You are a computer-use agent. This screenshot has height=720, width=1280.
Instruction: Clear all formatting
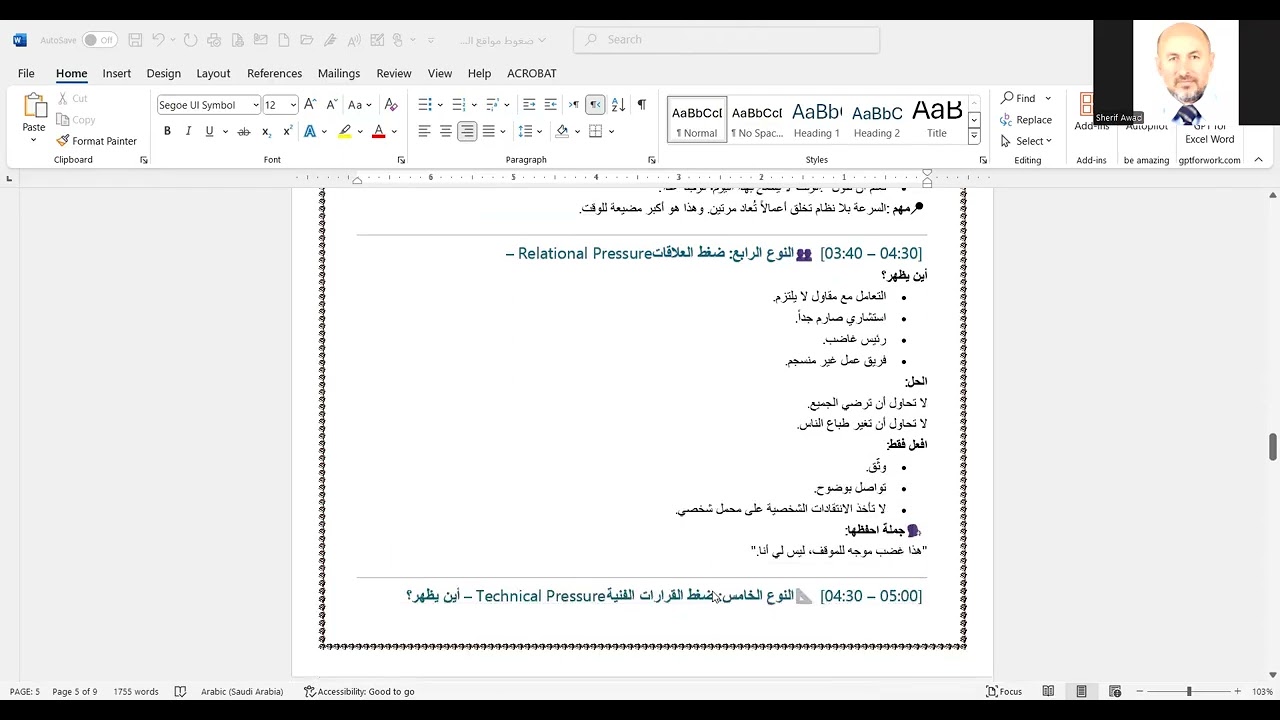[391, 105]
